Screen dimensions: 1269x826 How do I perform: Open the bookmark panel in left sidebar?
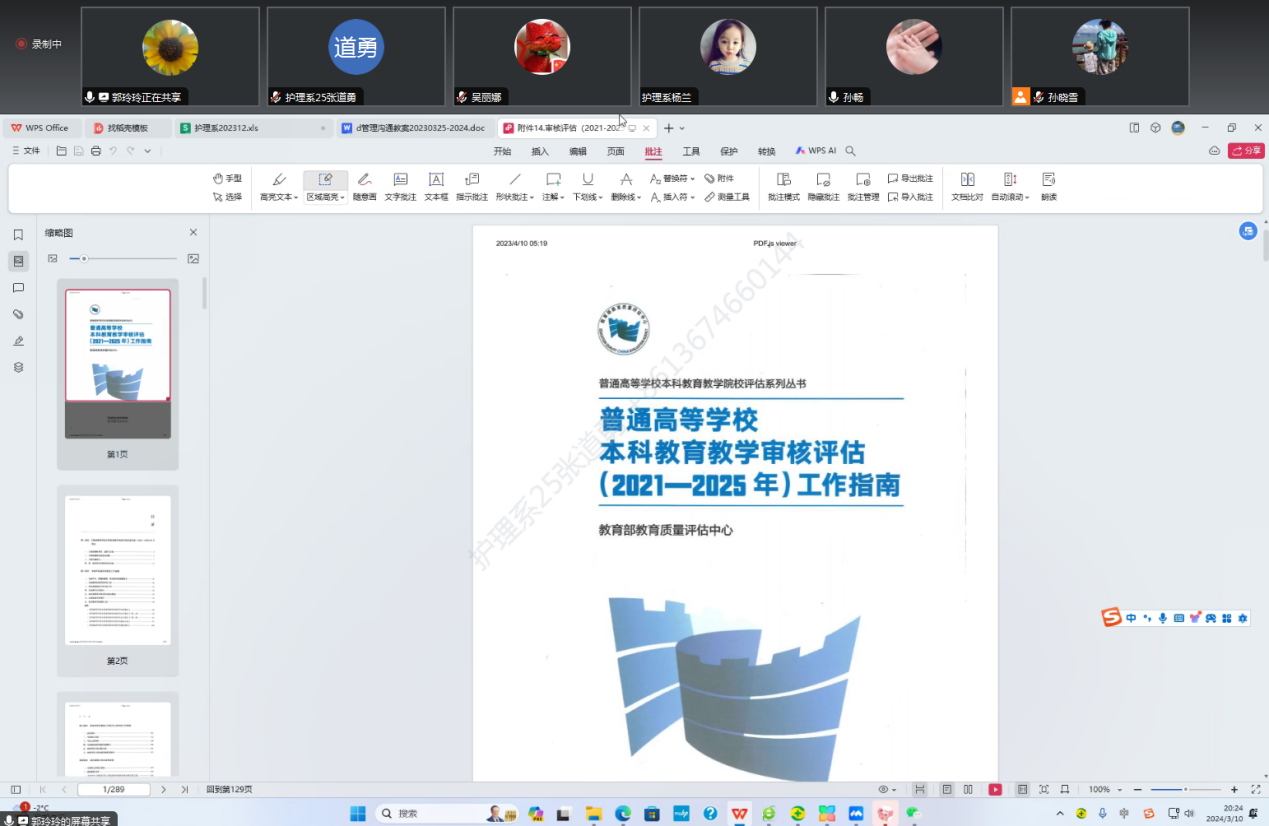[x=18, y=235]
